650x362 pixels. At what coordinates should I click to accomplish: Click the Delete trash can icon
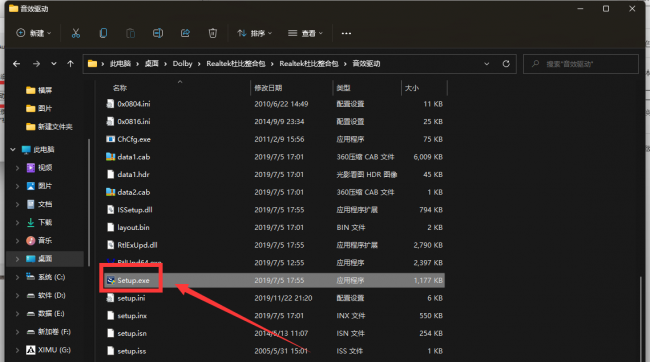click(213, 33)
